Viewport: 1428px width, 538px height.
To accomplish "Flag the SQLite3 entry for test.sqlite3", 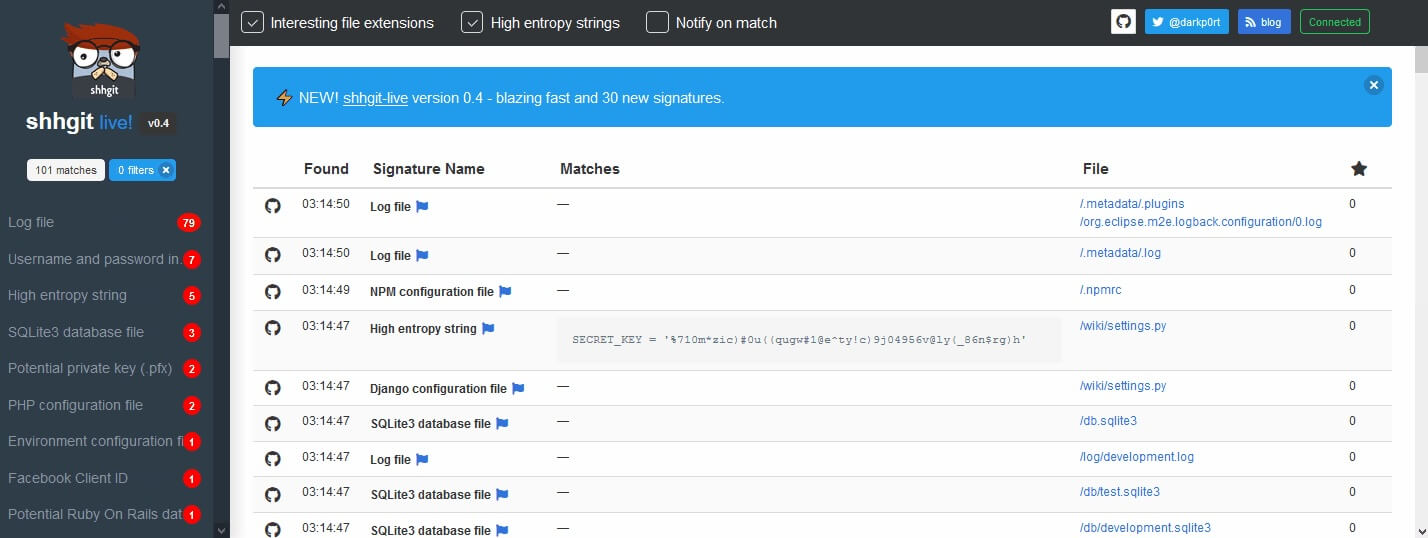I will coord(502,495).
